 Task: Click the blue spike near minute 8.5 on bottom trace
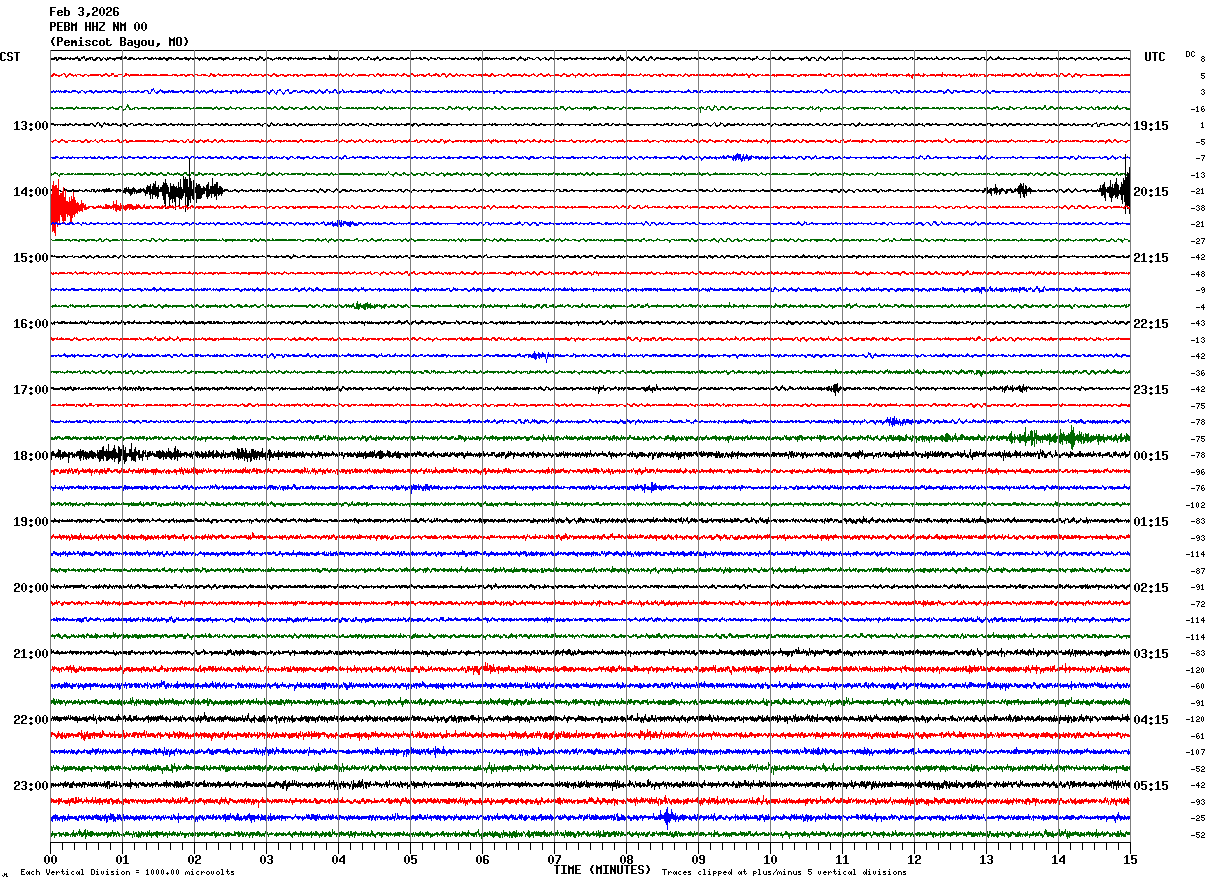click(667, 817)
